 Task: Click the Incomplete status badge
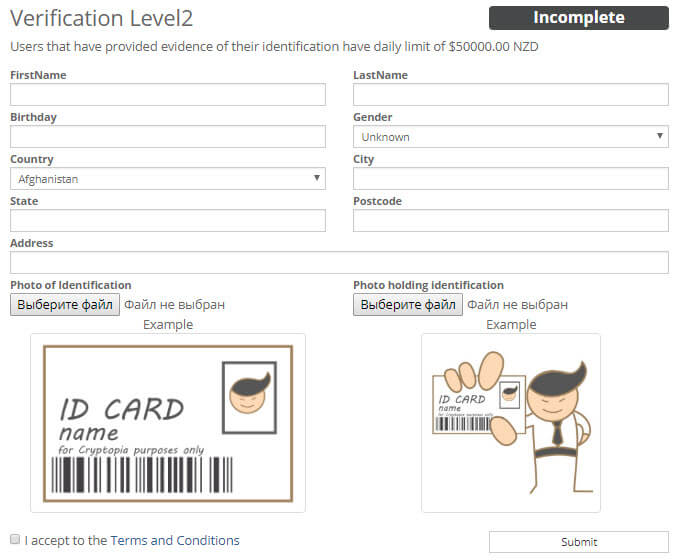578,18
